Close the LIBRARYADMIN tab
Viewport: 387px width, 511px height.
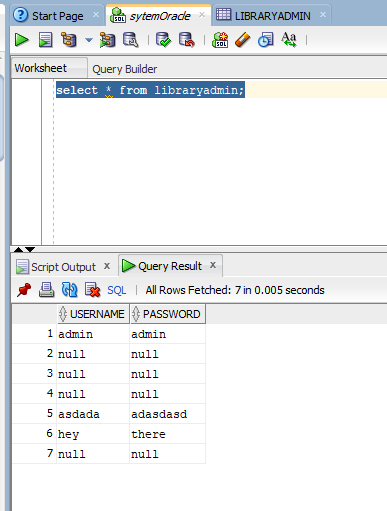(x=323, y=15)
